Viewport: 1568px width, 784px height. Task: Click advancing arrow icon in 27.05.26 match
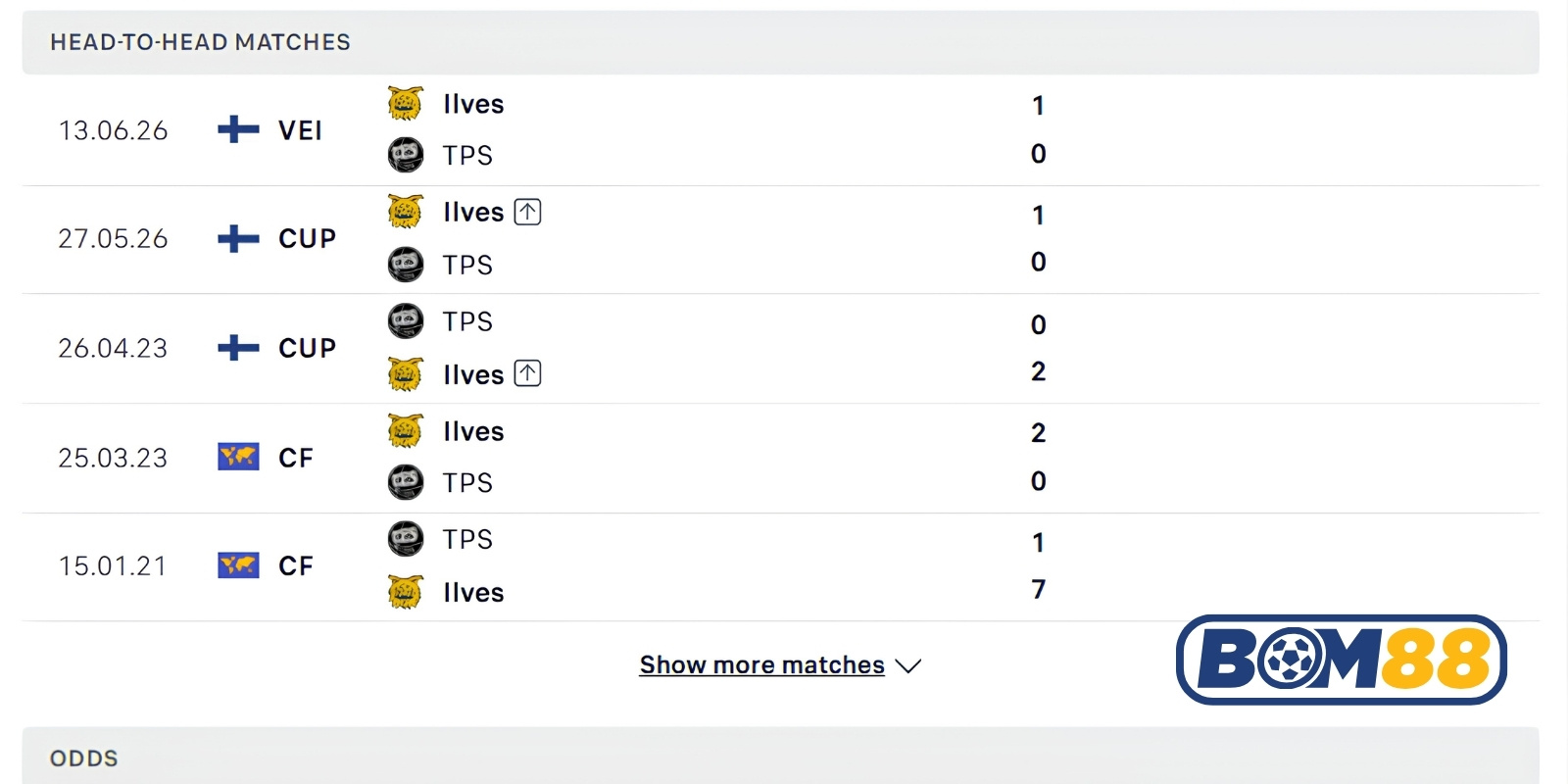[527, 212]
